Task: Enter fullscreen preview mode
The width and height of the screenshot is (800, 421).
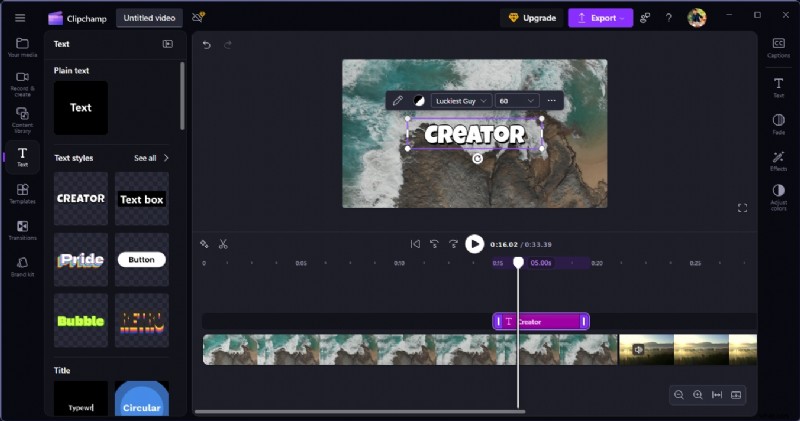Action: [742, 208]
